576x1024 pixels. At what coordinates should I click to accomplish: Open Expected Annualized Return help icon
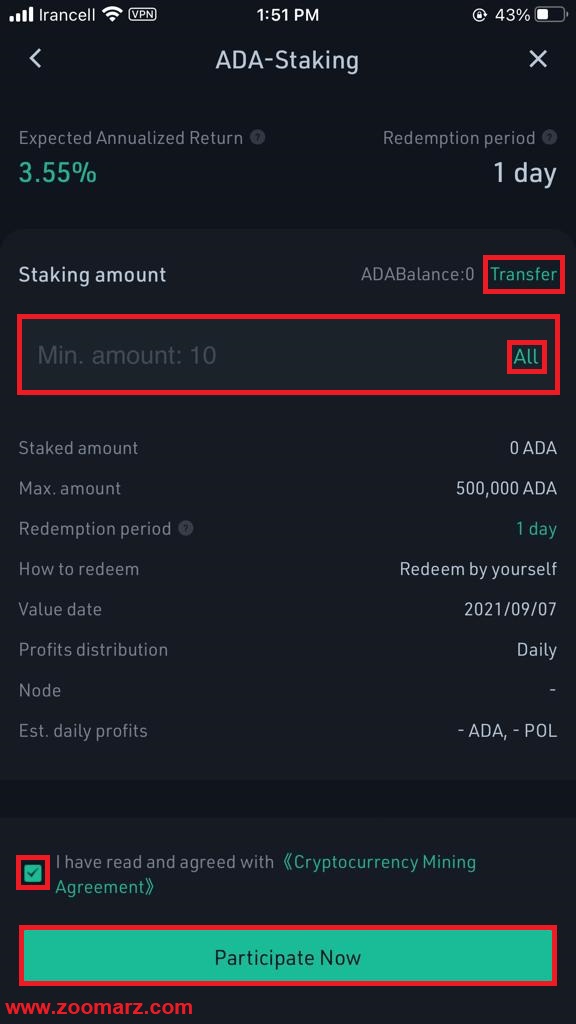pyautogui.click(x=259, y=138)
